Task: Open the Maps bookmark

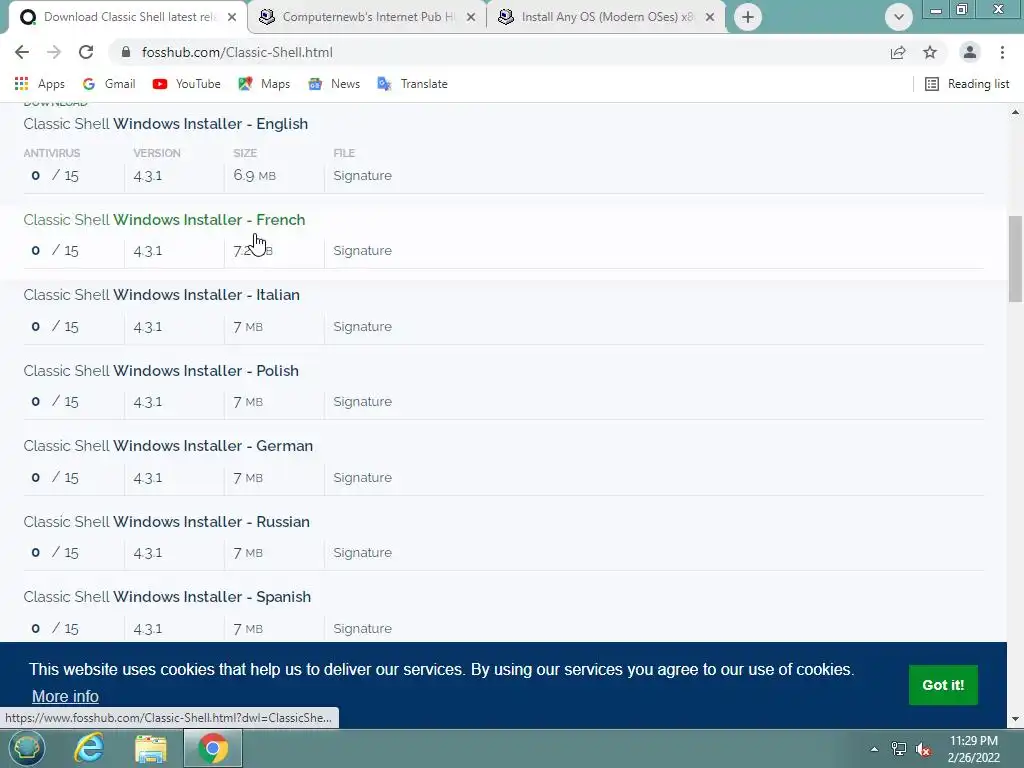Action: [x=264, y=84]
